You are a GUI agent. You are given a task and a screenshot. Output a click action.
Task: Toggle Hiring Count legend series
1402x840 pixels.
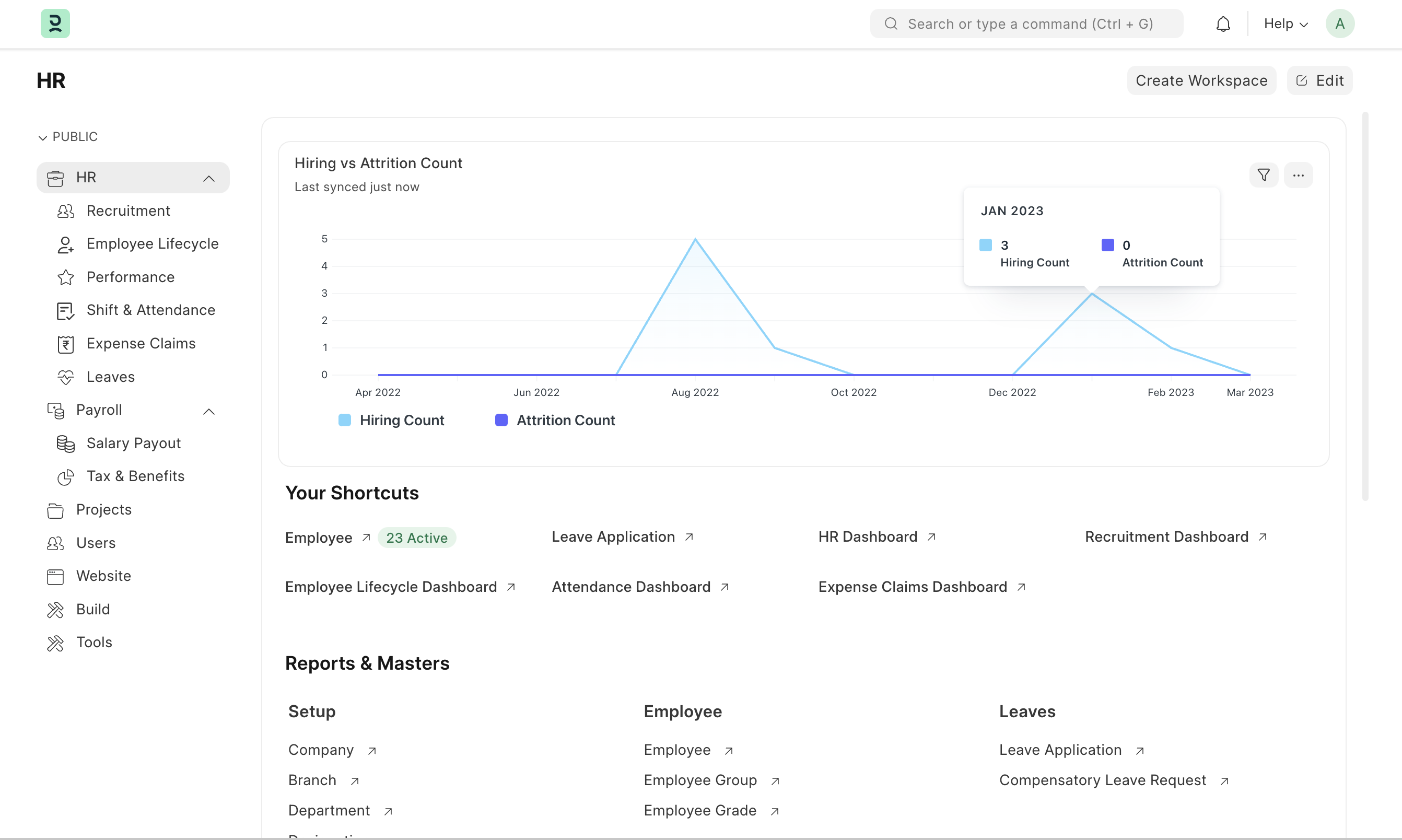click(391, 420)
